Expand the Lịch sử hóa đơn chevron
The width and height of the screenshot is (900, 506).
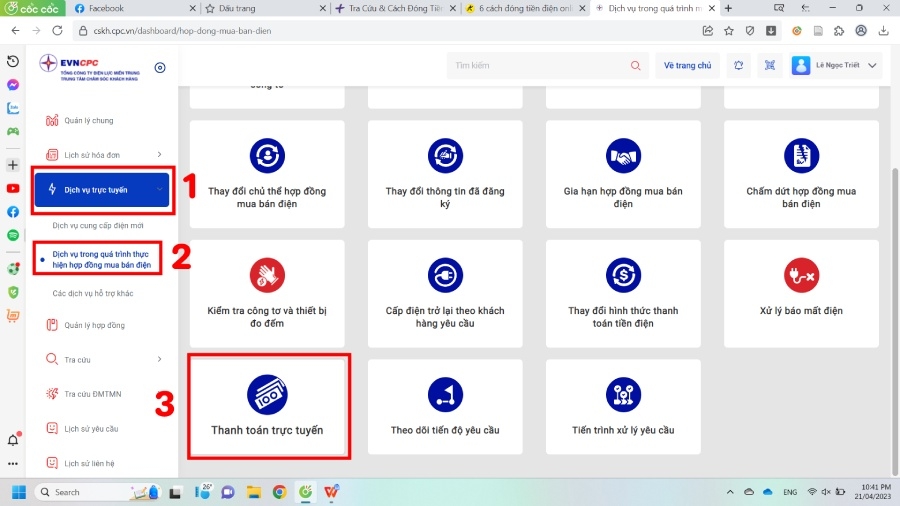[x=160, y=154]
